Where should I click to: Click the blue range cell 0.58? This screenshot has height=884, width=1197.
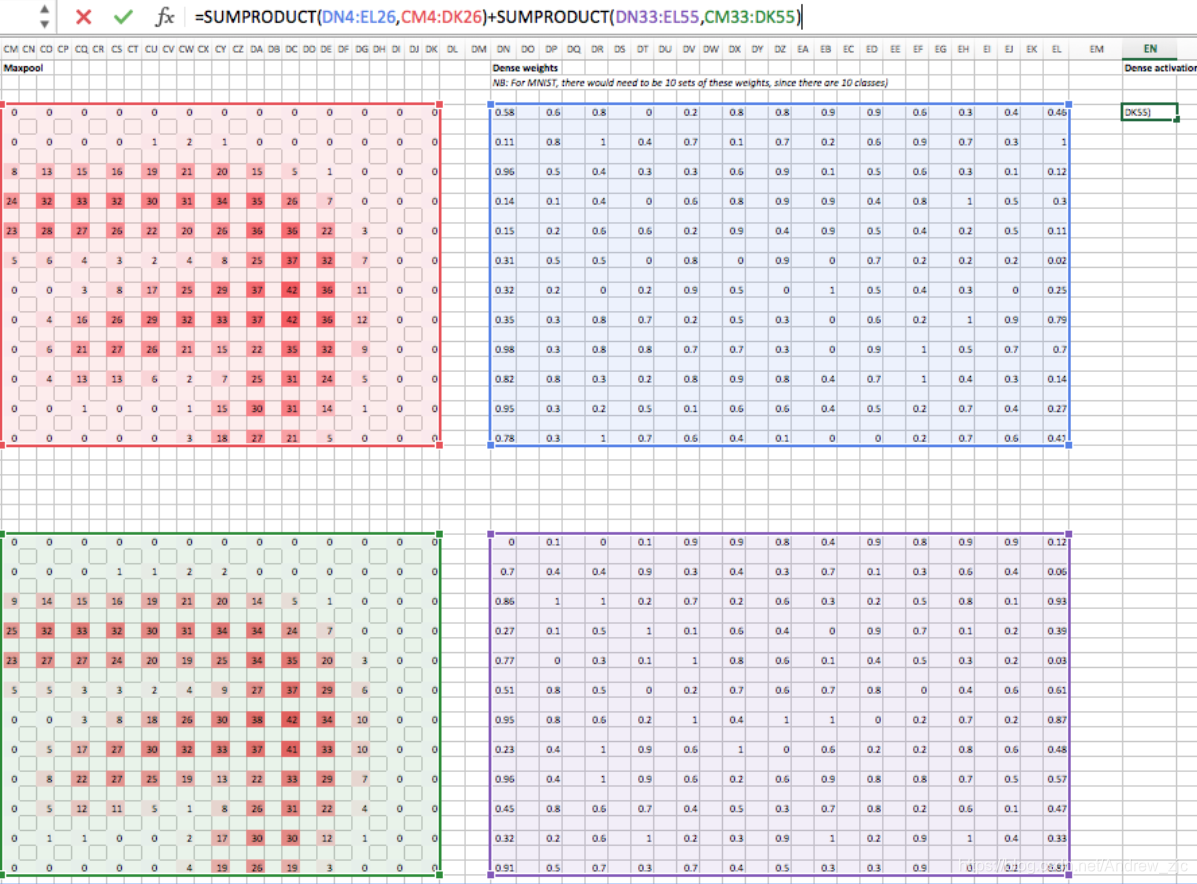[504, 112]
